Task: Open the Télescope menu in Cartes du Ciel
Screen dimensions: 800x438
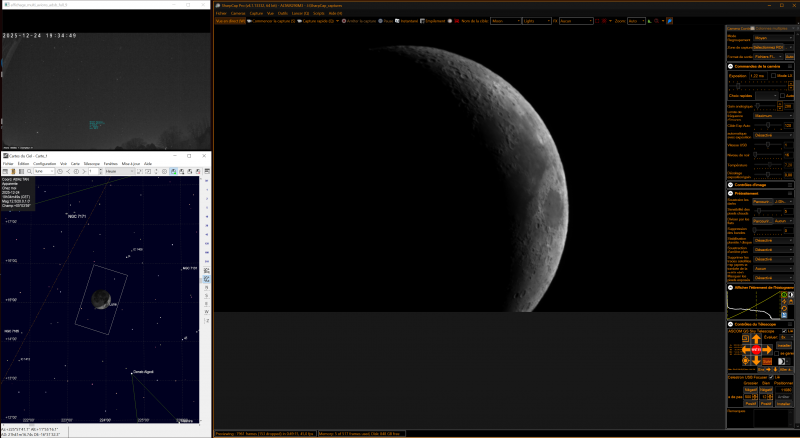Action: 92,164
